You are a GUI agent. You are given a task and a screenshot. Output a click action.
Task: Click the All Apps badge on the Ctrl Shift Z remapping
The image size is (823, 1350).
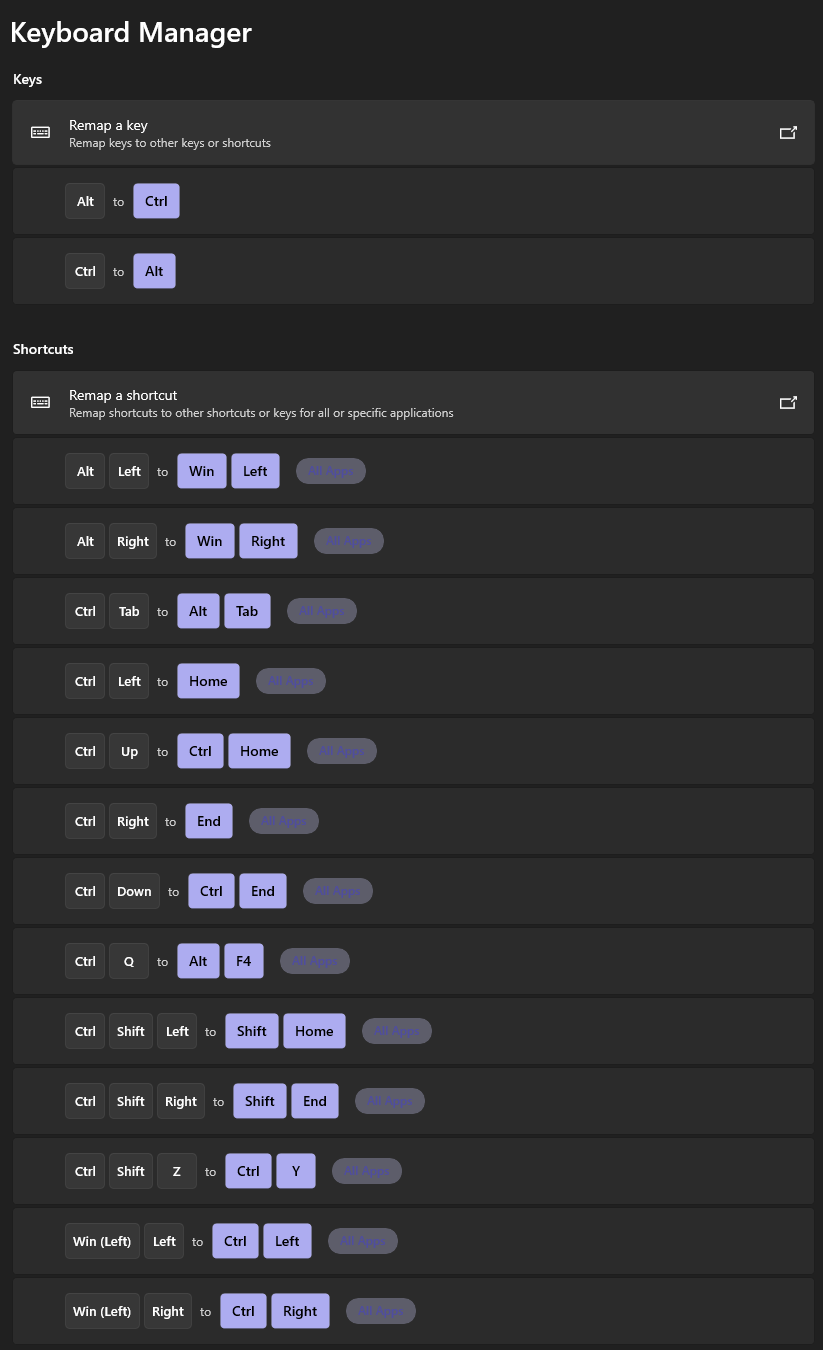tap(366, 1170)
